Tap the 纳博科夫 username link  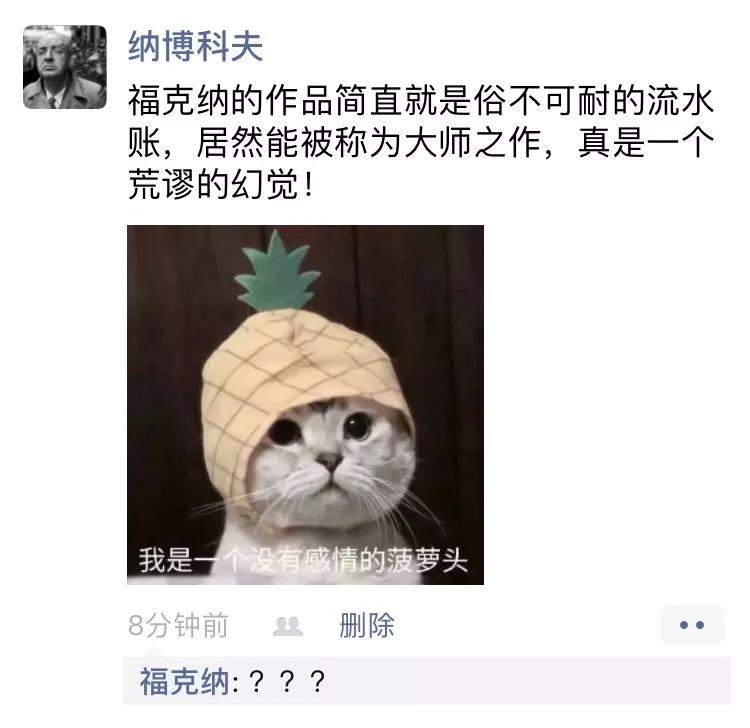[196, 46]
